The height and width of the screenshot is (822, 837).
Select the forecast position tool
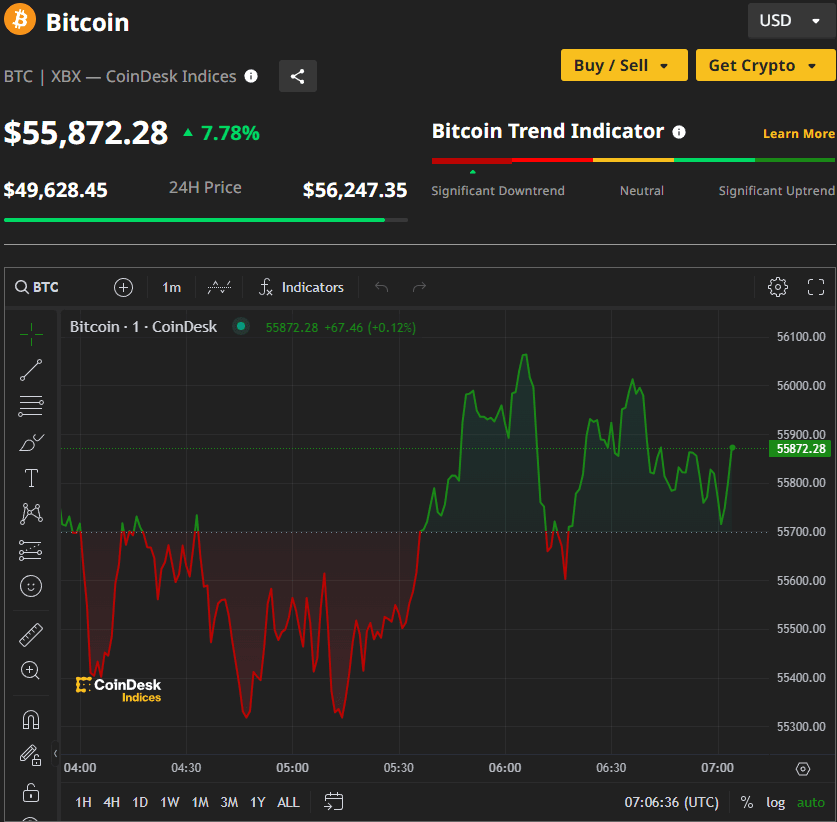pos(31,550)
